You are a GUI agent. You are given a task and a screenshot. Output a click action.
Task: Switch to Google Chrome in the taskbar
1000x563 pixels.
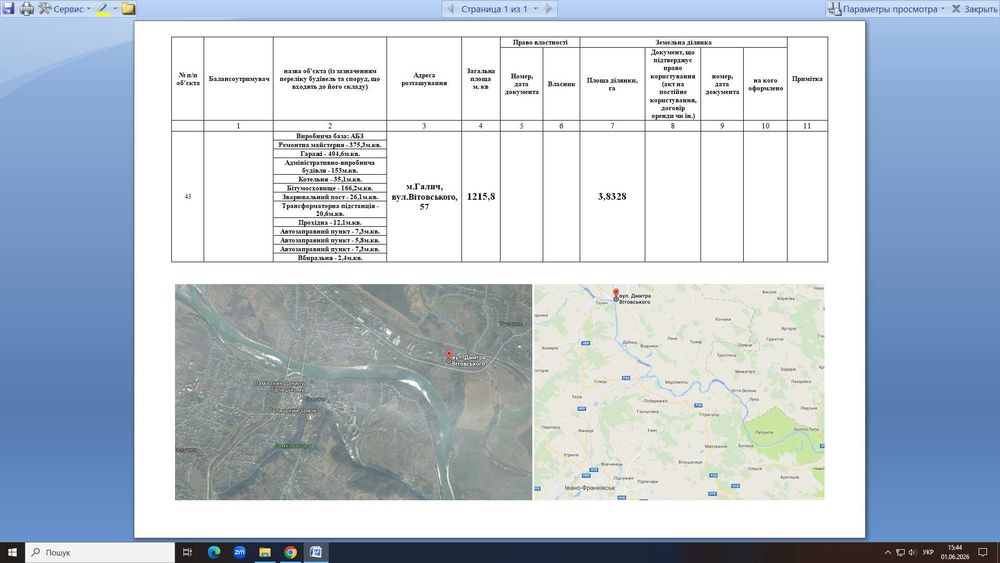tap(290, 552)
